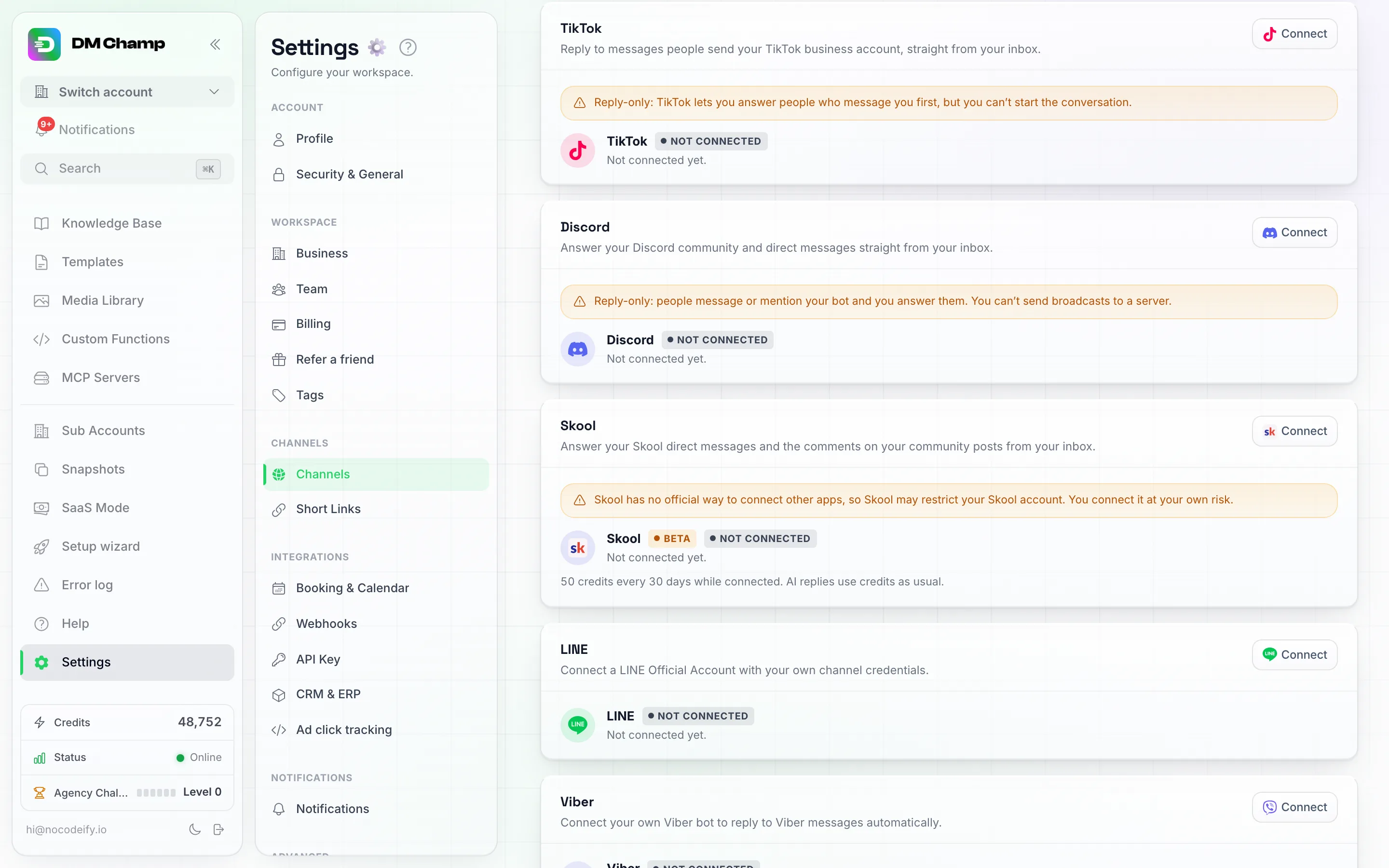Click the help icon beside Settings title
The image size is (1389, 868).
(x=408, y=47)
